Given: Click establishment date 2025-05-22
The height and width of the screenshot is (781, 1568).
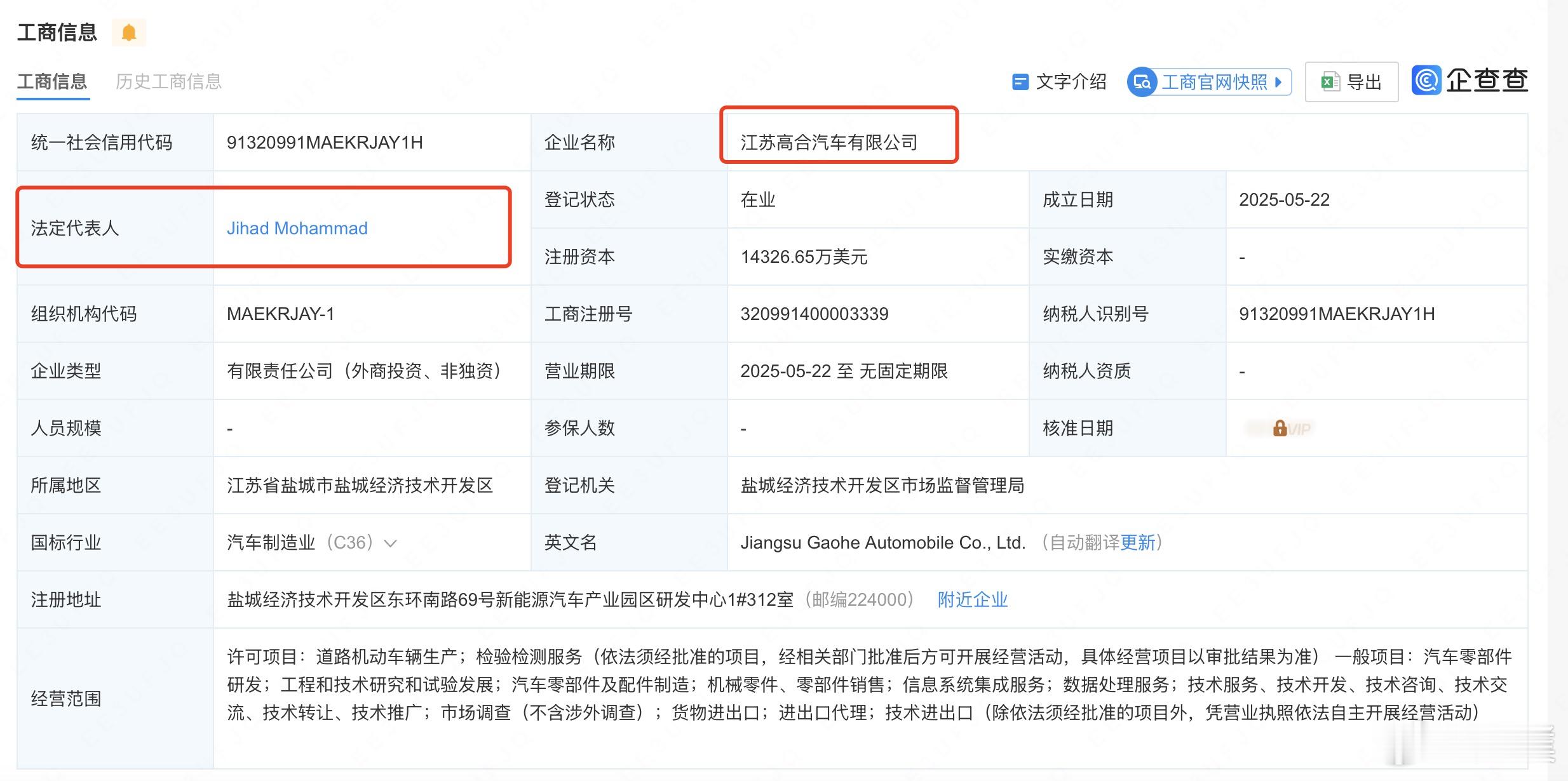Looking at the screenshot, I should [1284, 200].
